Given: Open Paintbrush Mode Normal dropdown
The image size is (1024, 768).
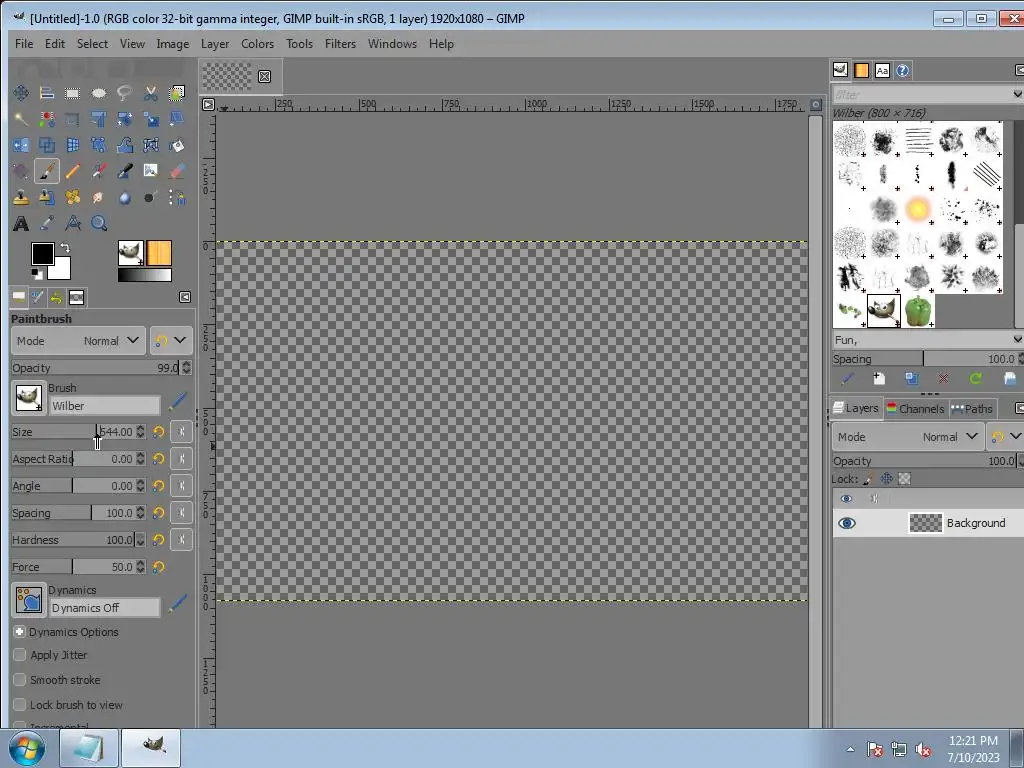Looking at the screenshot, I should pyautogui.click(x=78, y=341).
